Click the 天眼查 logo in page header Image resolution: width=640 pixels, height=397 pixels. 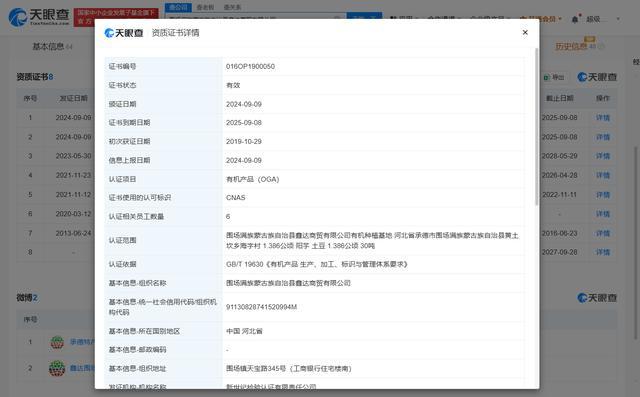[x=39, y=17]
